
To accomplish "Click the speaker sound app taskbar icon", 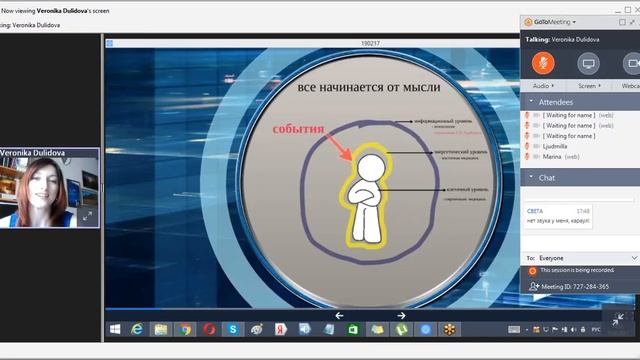I will 305,329.
